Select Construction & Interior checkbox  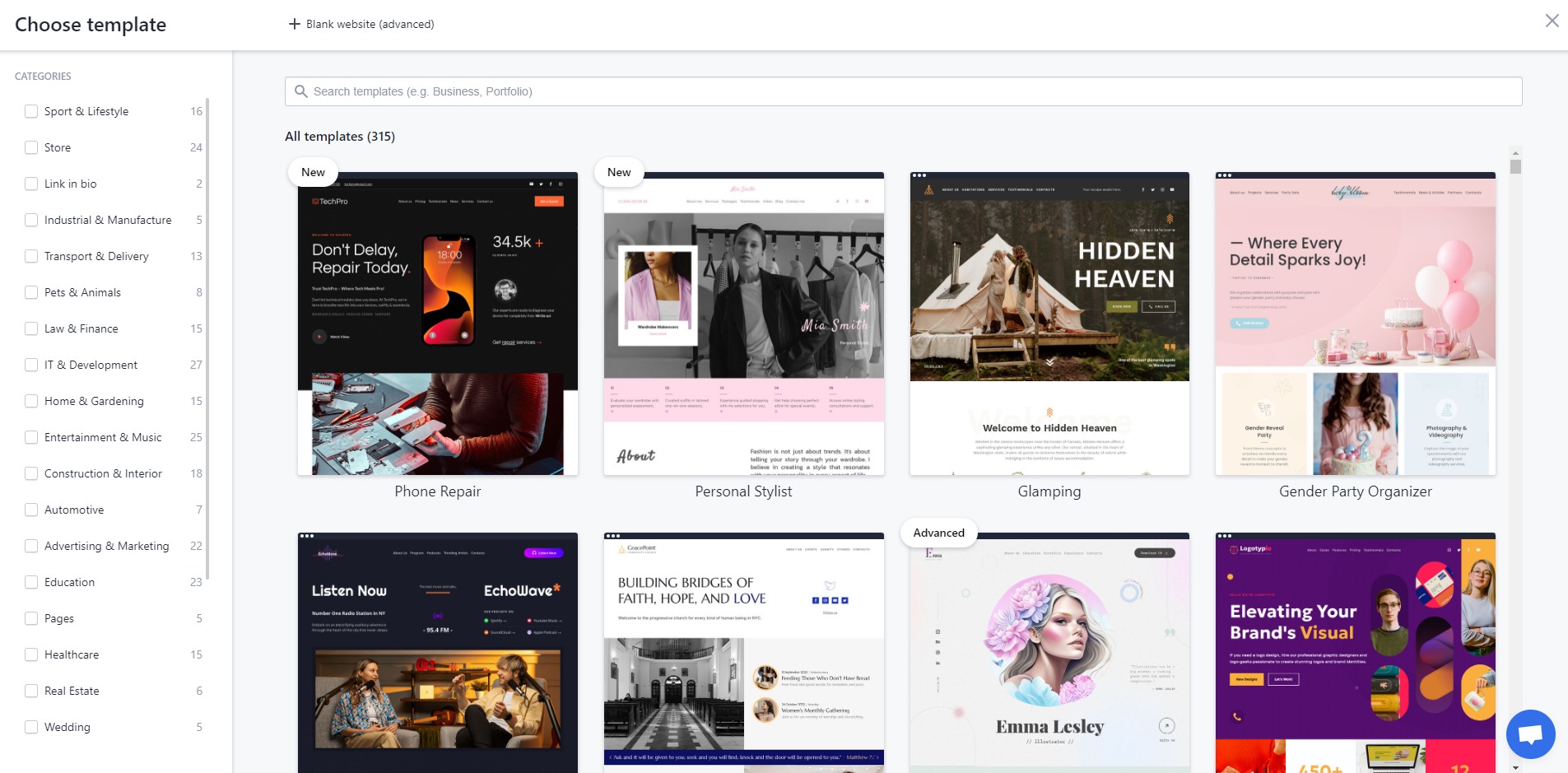pos(31,473)
